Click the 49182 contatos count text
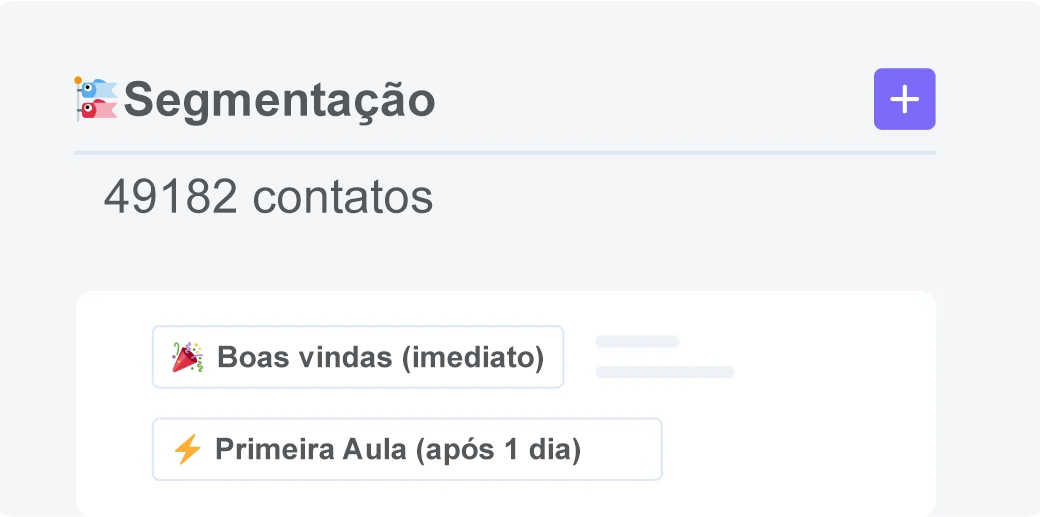1040x517 pixels. [268, 198]
